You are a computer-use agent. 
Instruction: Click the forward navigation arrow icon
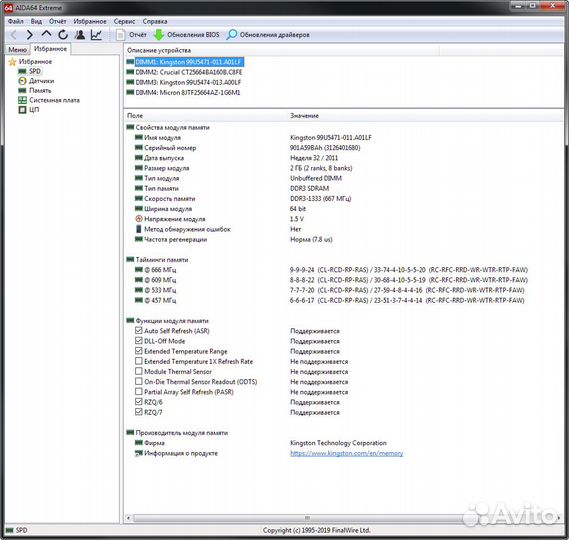pos(30,35)
